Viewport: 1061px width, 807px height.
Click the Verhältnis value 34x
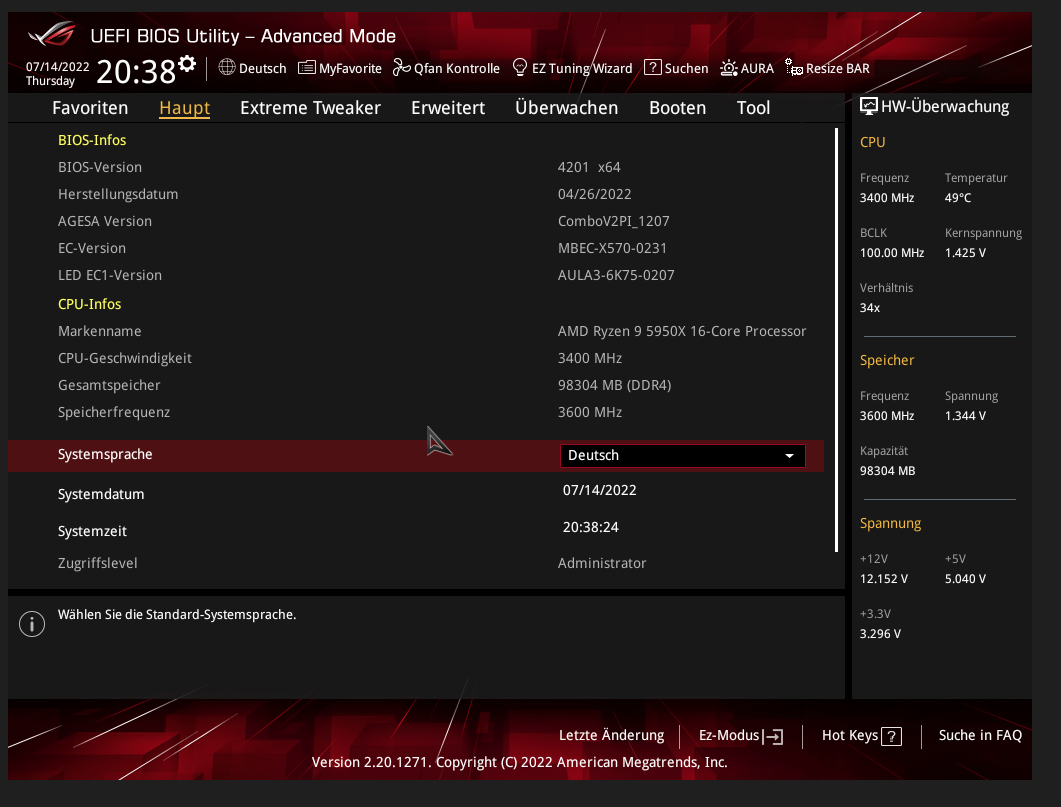(x=870, y=308)
